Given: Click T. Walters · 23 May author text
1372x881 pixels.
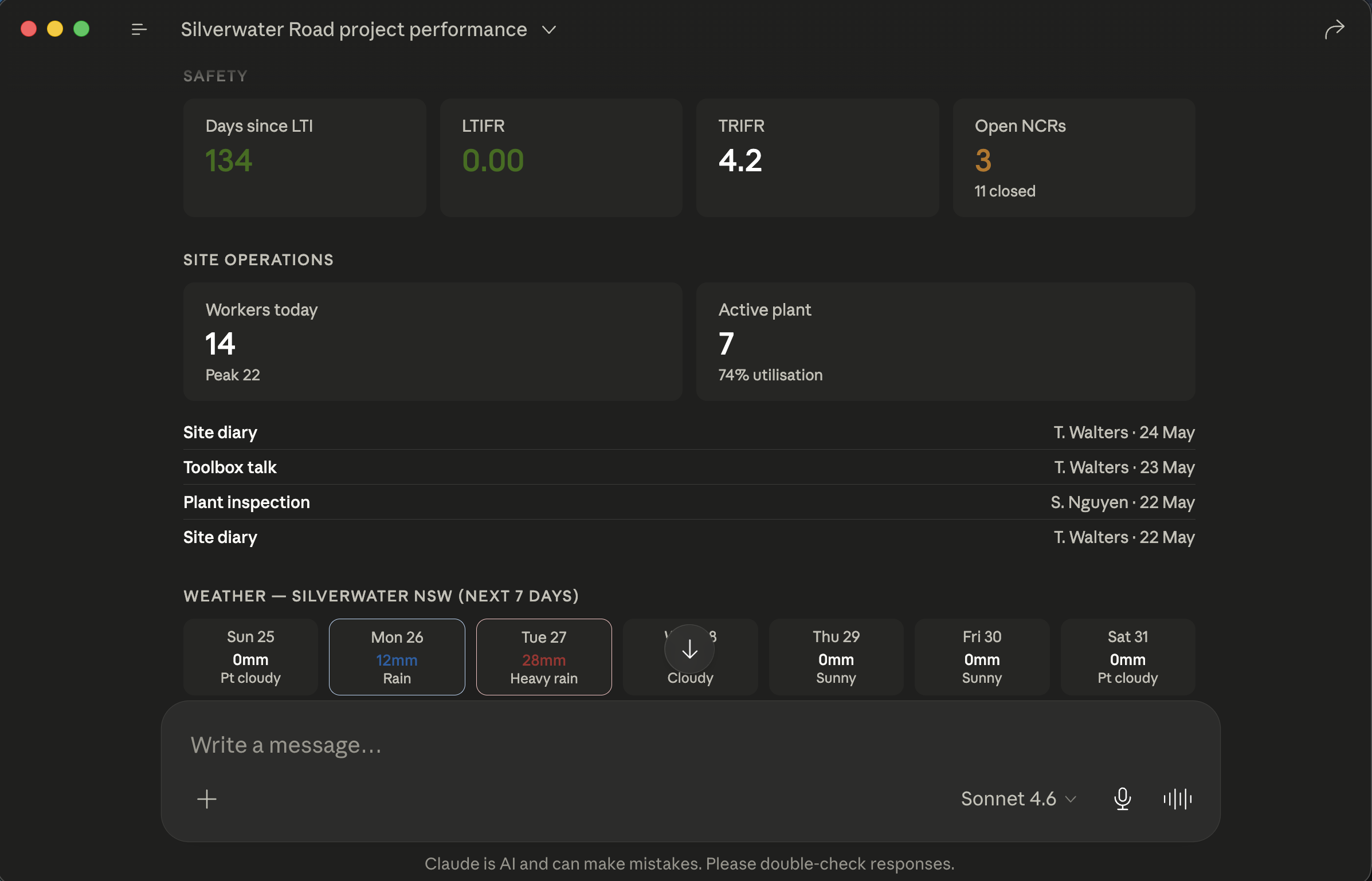Looking at the screenshot, I should [x=1124, y=467].
